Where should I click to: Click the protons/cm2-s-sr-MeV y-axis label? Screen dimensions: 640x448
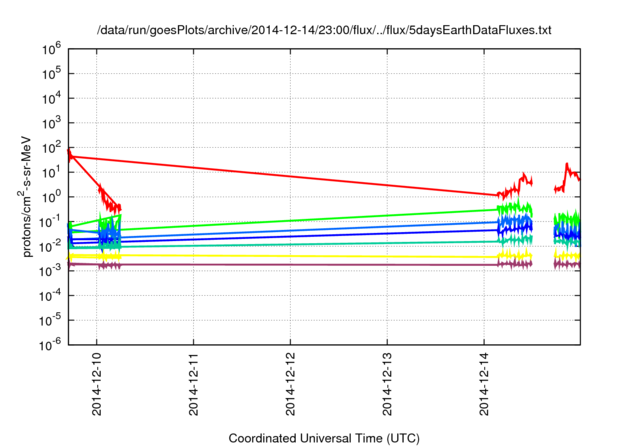pos(26,197)
